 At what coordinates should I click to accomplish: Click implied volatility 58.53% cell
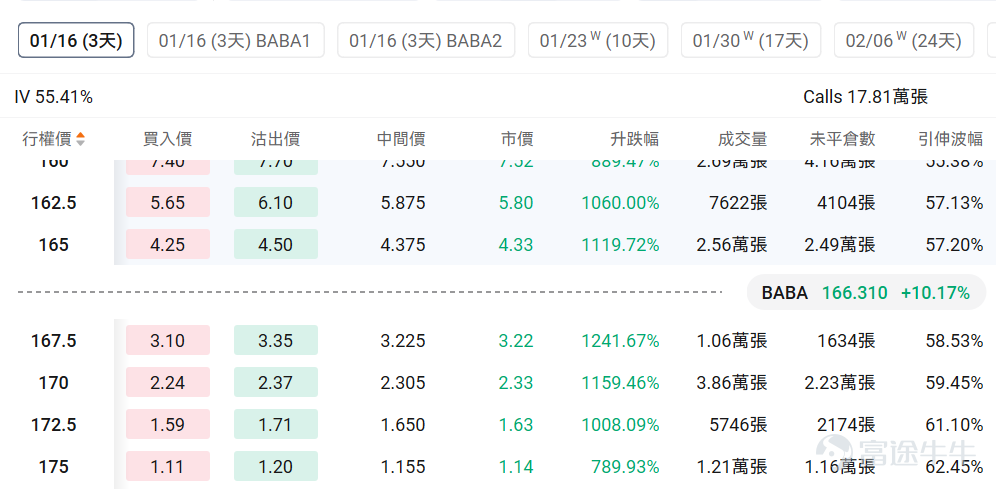click(954, 340)
